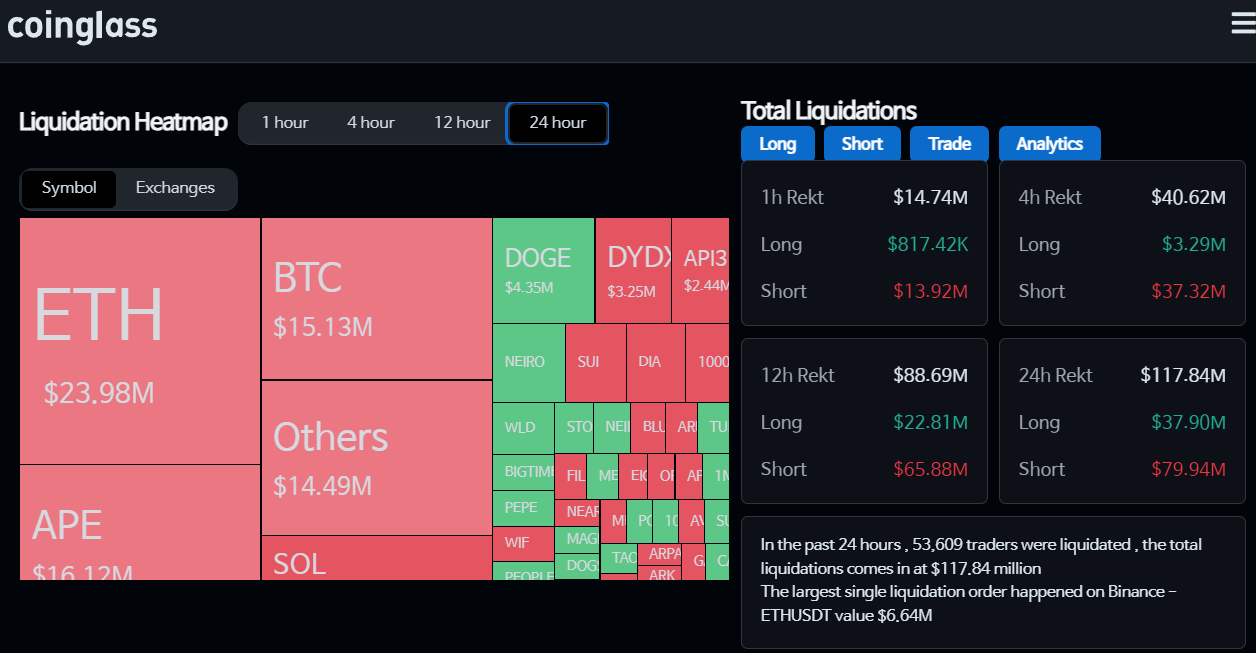Open the Others category tile
This screenshot has height=653, width=1256.
376,455
